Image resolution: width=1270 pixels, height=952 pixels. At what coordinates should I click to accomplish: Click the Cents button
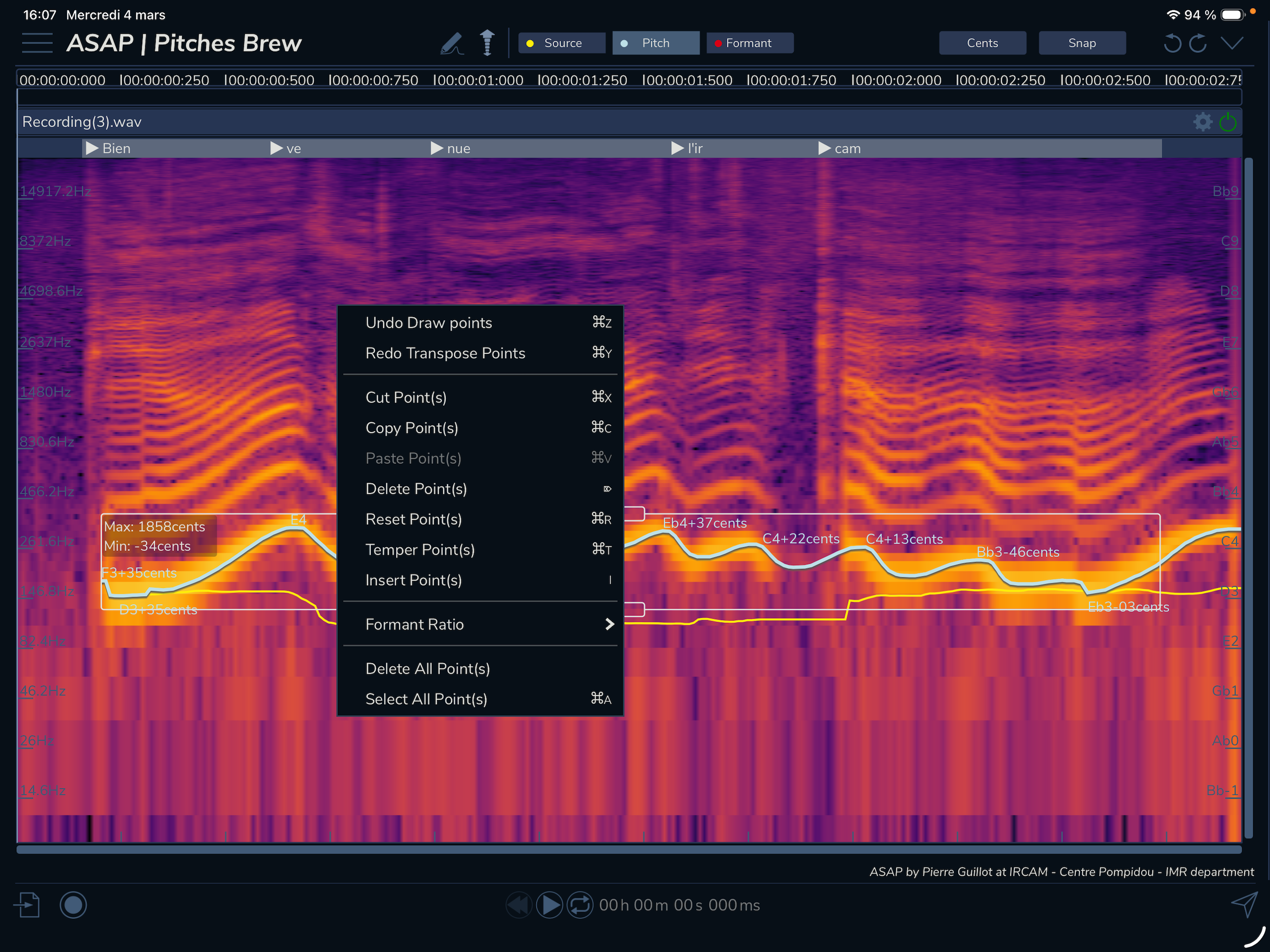[x=982, y=43]
